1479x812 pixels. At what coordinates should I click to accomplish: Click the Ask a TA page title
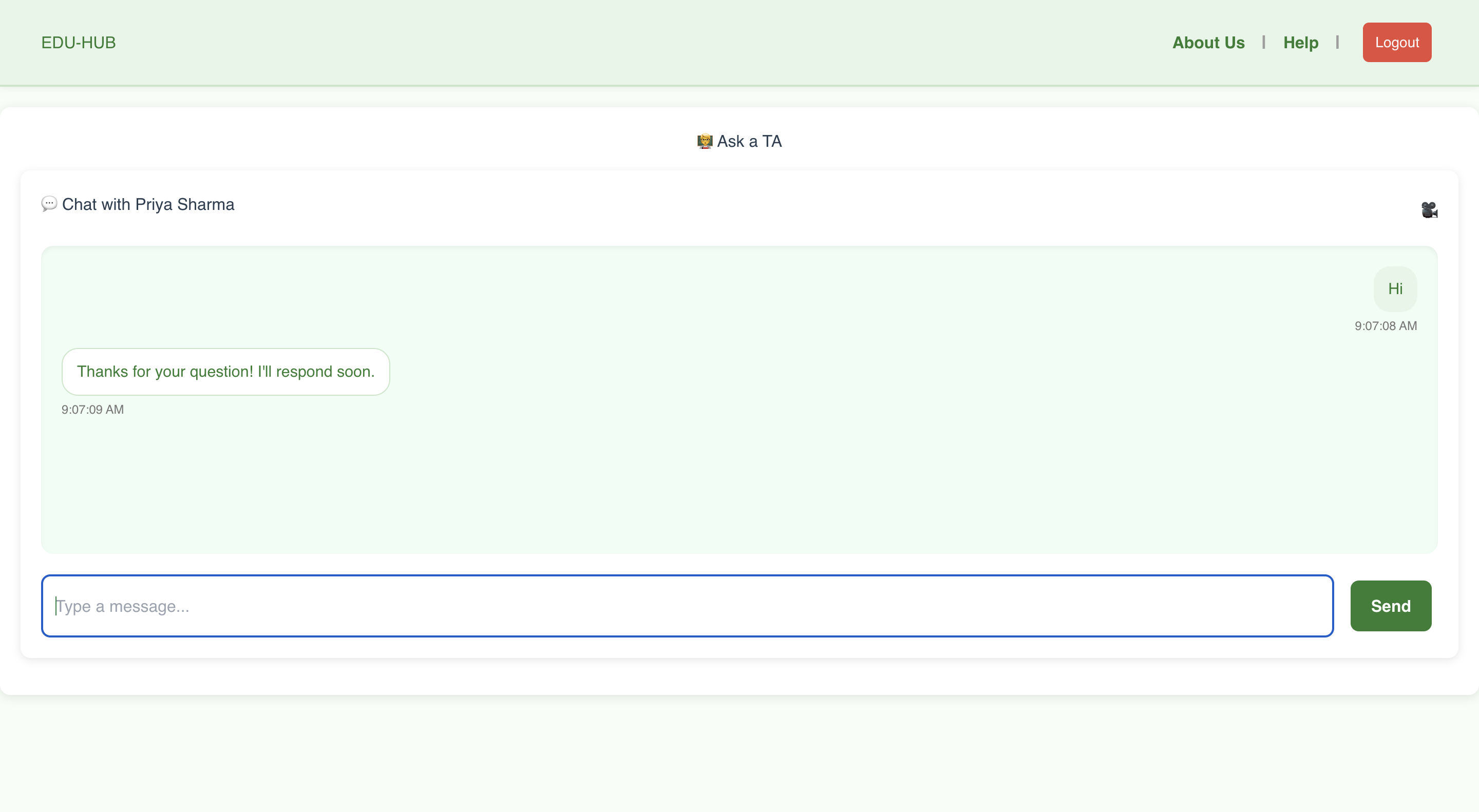click(749, 141)
